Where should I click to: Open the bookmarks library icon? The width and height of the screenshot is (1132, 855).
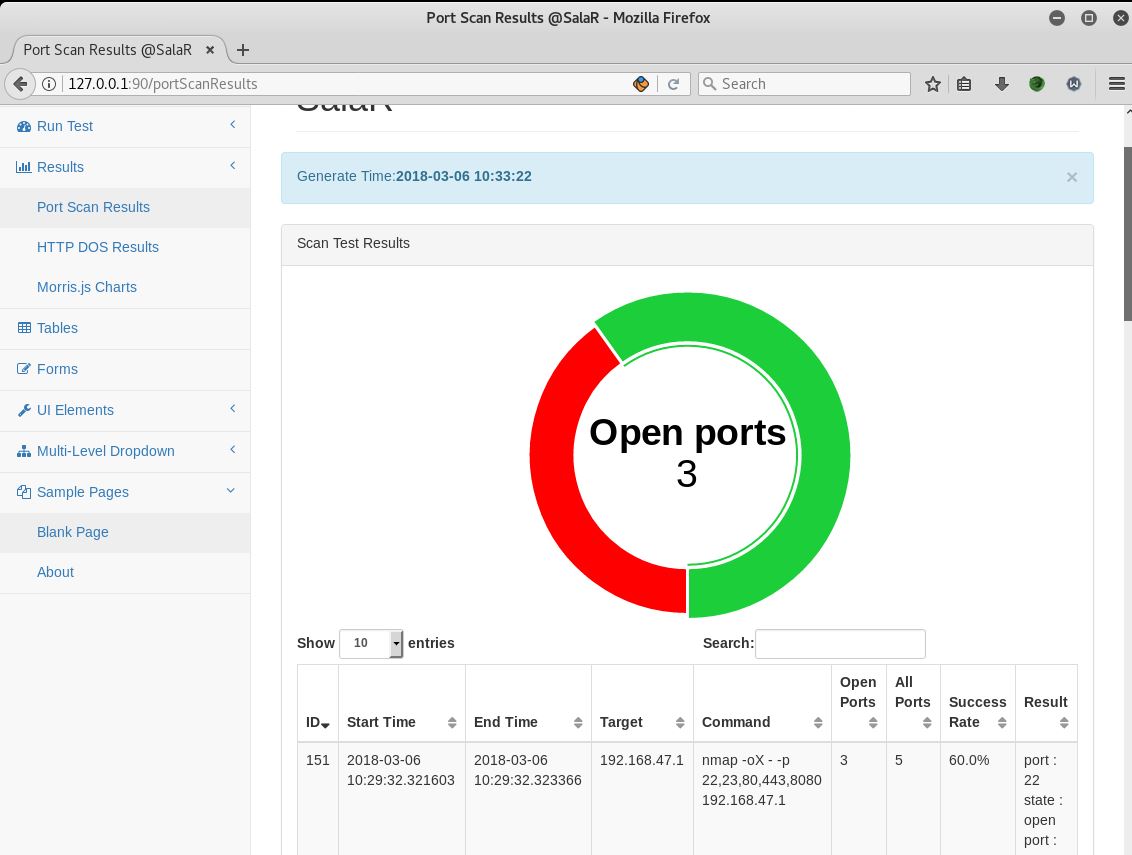coord(964,84)
